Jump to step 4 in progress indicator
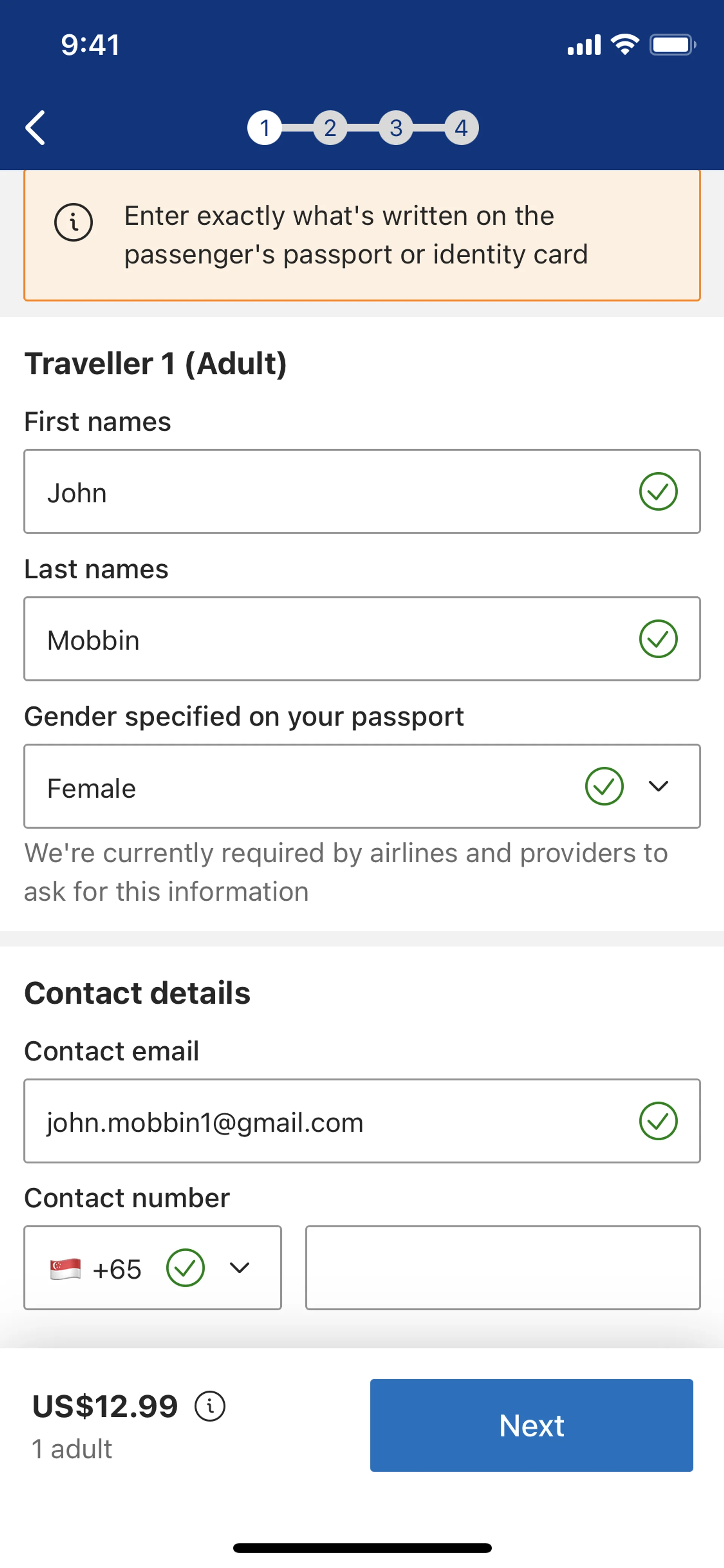Viewport: 724px width, 1568px height. click(x=461, y=128)
